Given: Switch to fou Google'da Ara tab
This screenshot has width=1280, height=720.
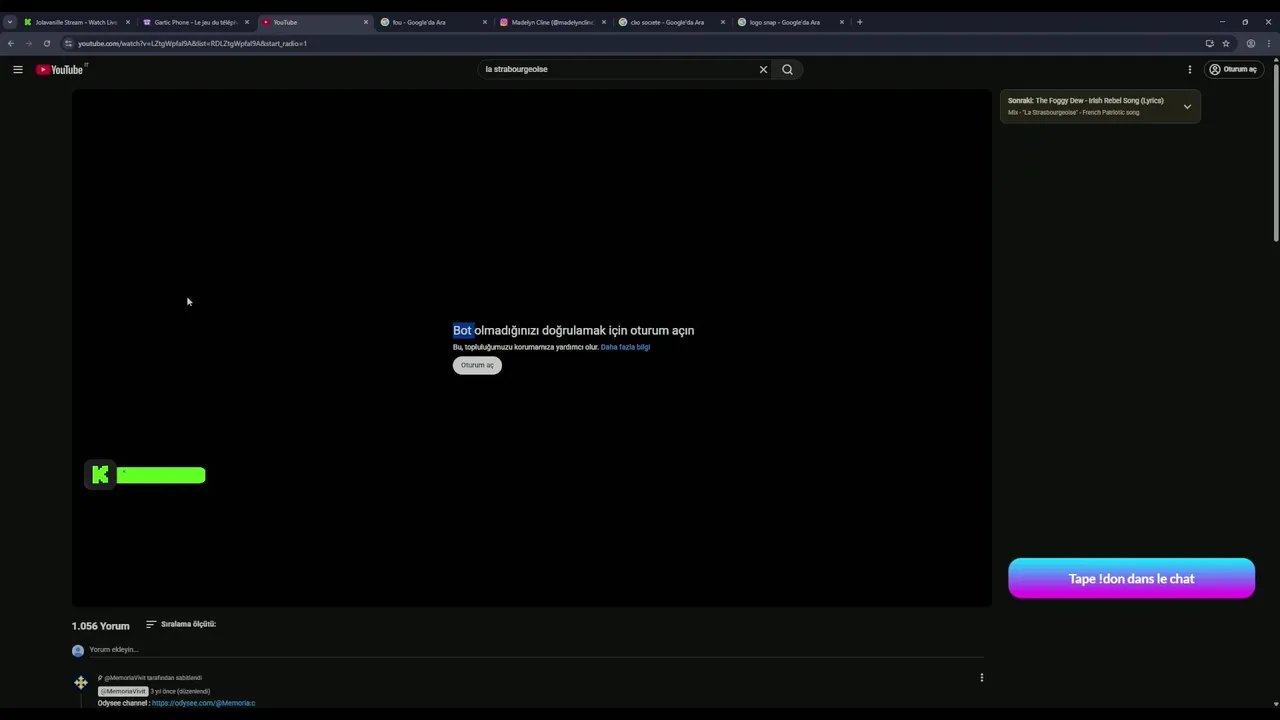Looking at the screenshot, I should click(x=433, y=22).
